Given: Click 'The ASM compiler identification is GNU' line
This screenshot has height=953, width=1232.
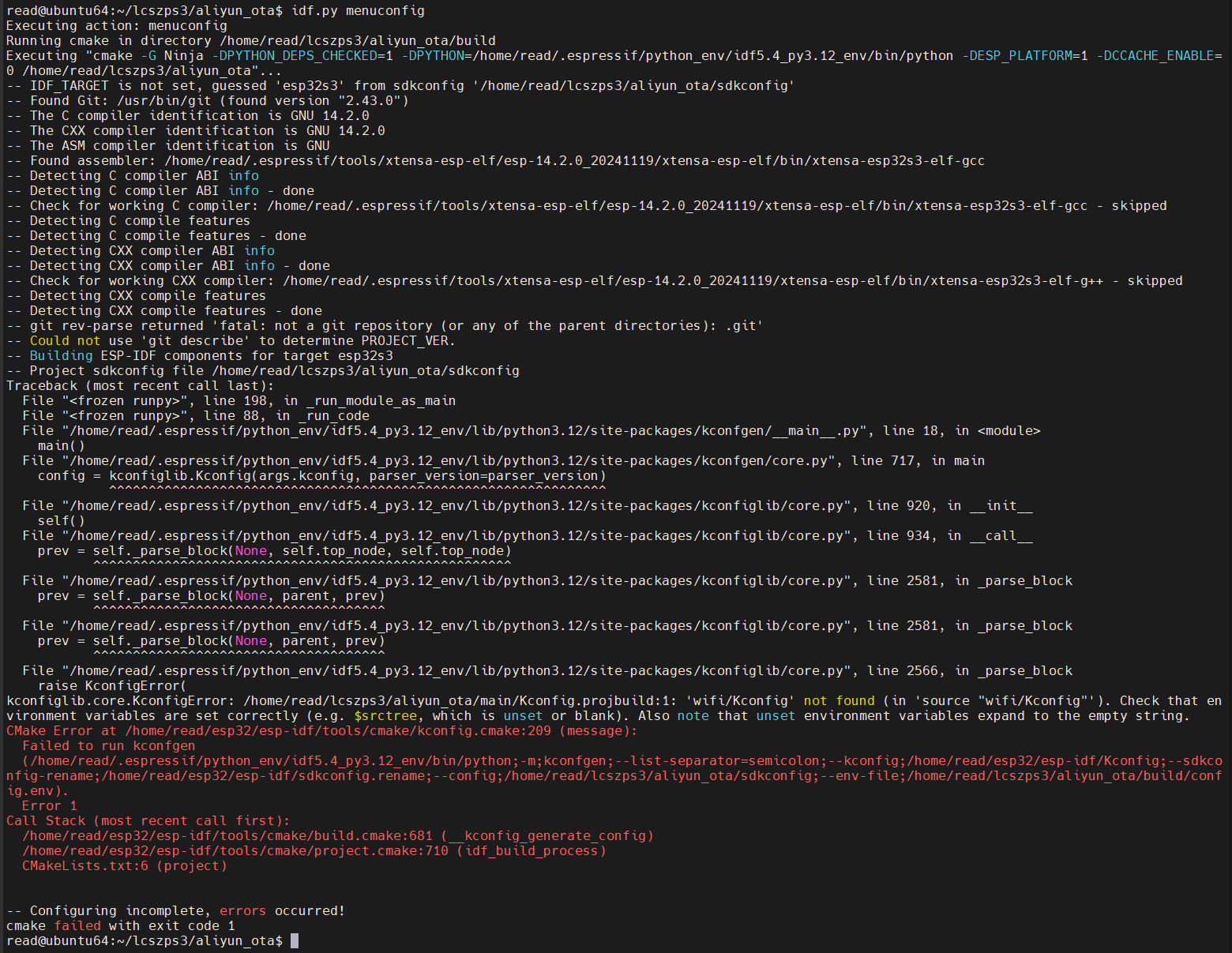Looking at the screenshot, I should pos(168,146).
